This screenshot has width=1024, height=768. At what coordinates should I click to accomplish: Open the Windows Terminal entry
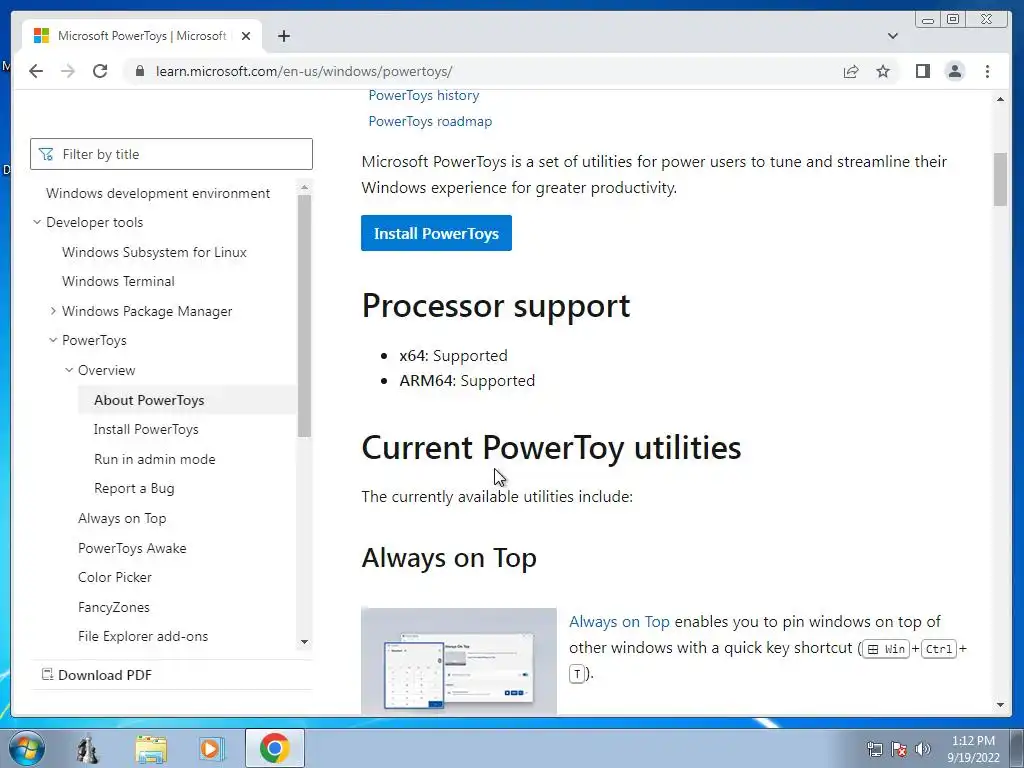click(118, 281)
